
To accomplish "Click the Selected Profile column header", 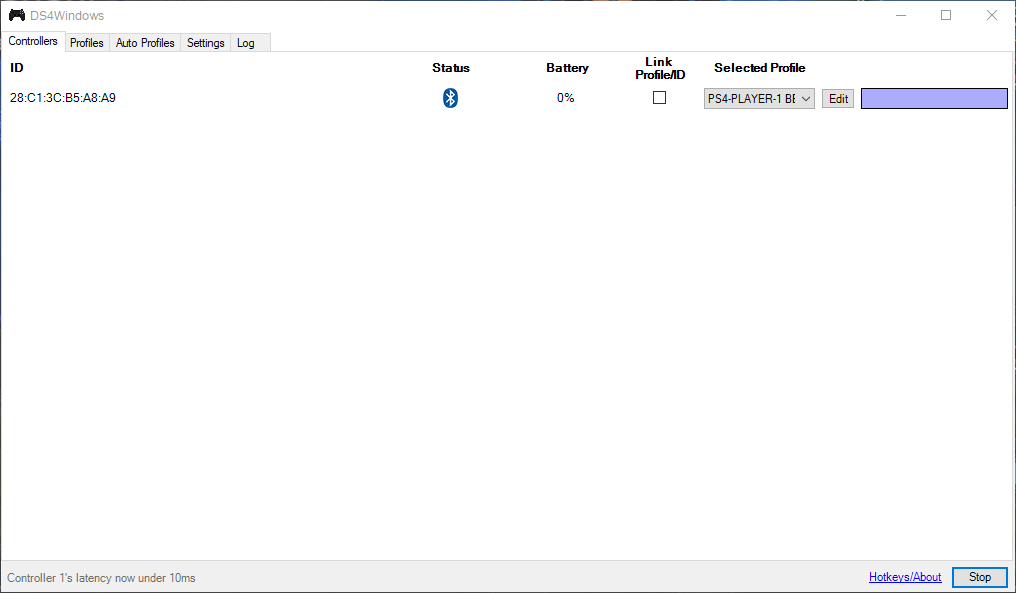I will [x=759, y=67].
